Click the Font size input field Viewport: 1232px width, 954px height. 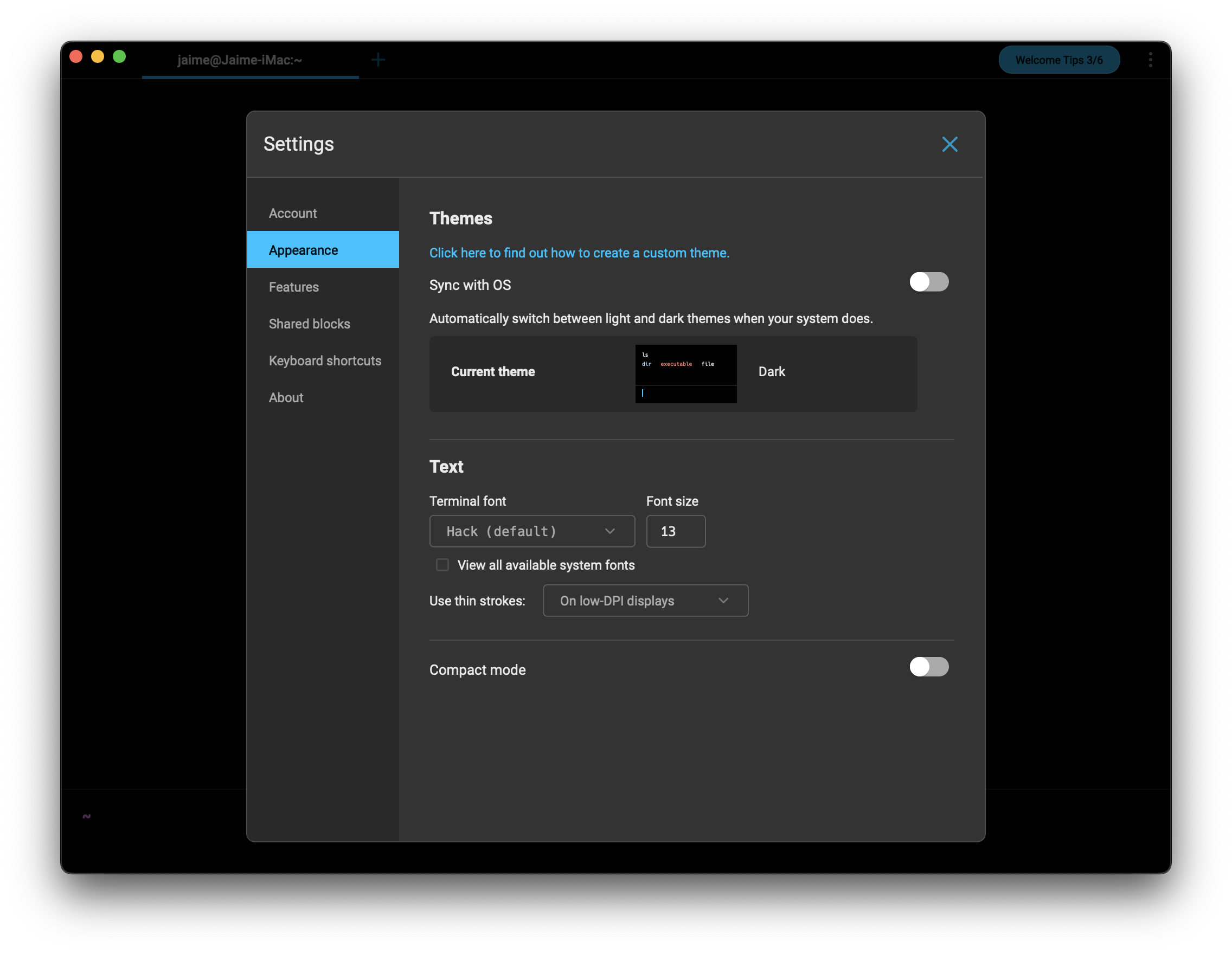[675, 531]
